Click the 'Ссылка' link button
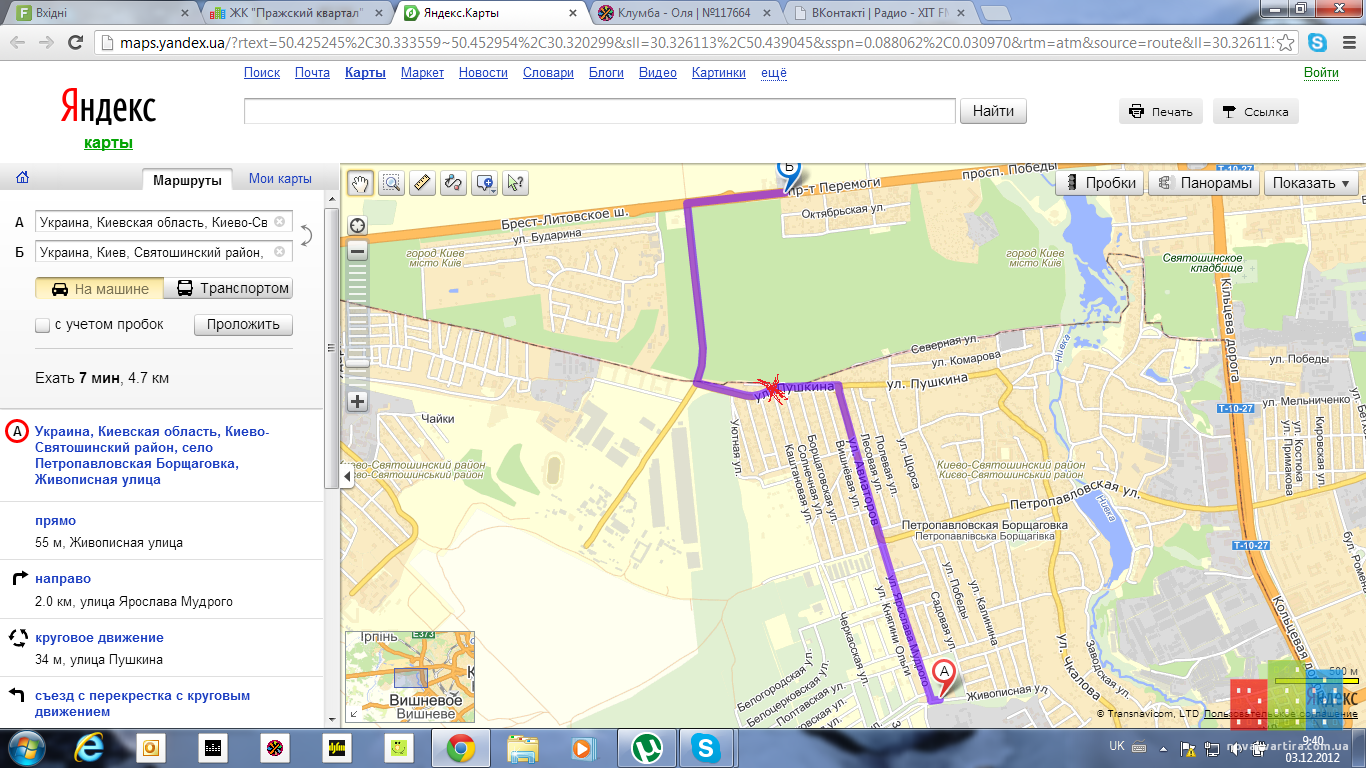 coord(1256,111)
